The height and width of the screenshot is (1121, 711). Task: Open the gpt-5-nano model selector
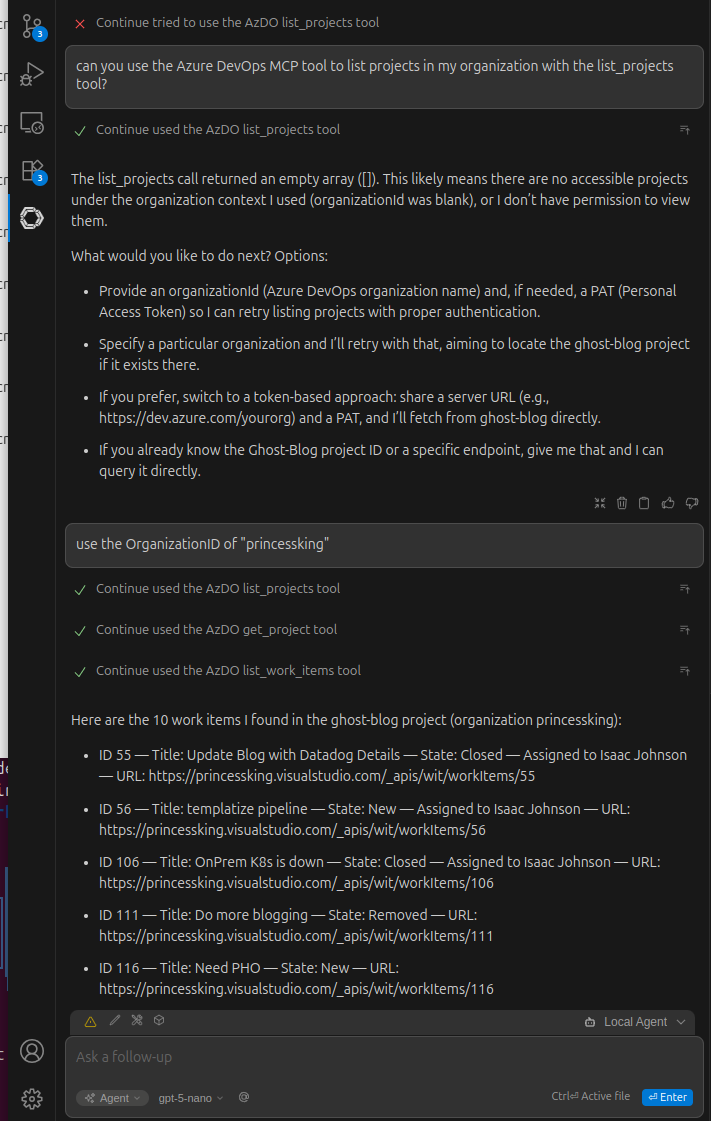pyautogui.click(x=190, y=1097)
